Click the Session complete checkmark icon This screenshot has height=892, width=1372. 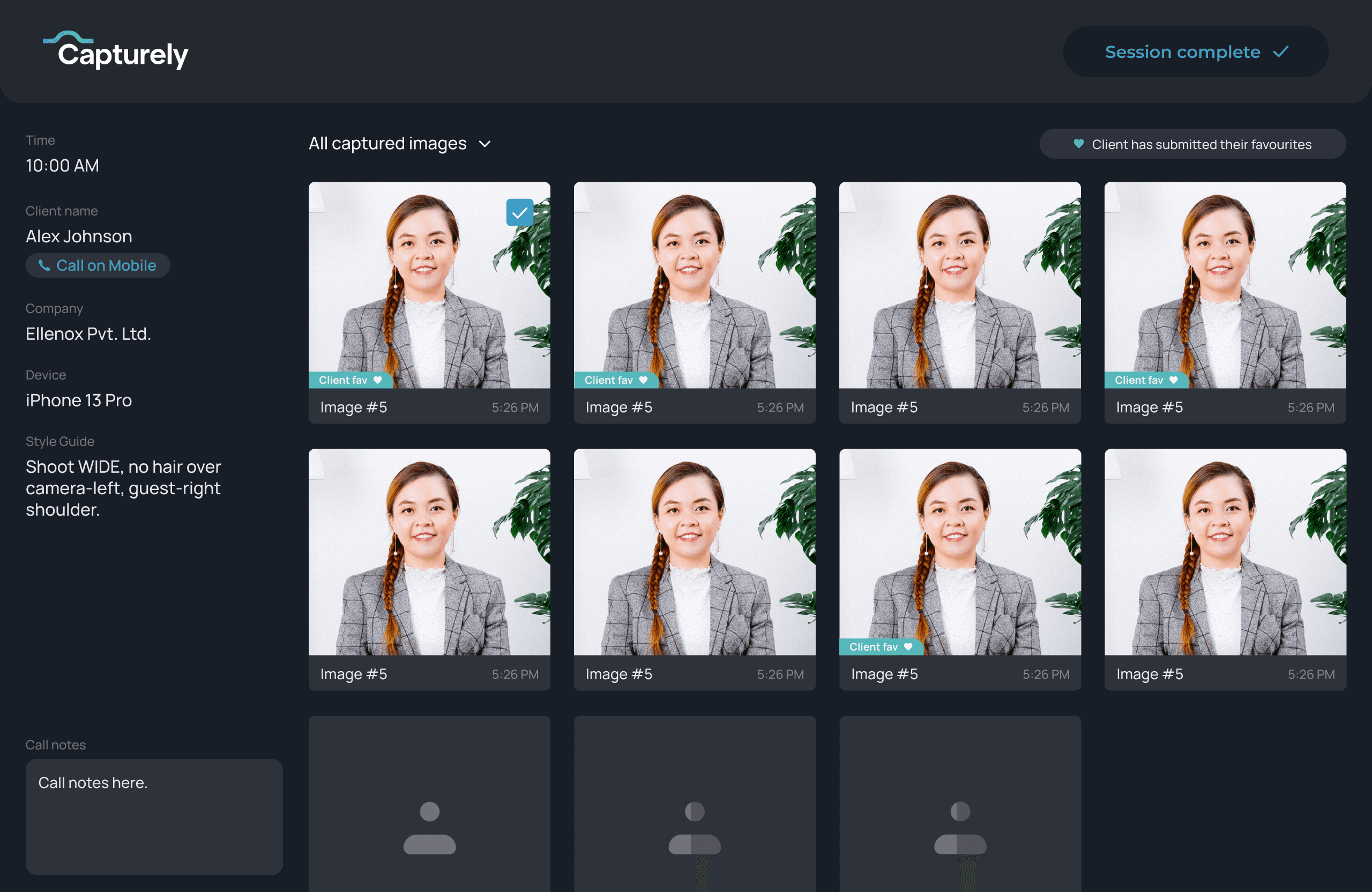(1280, 52)
